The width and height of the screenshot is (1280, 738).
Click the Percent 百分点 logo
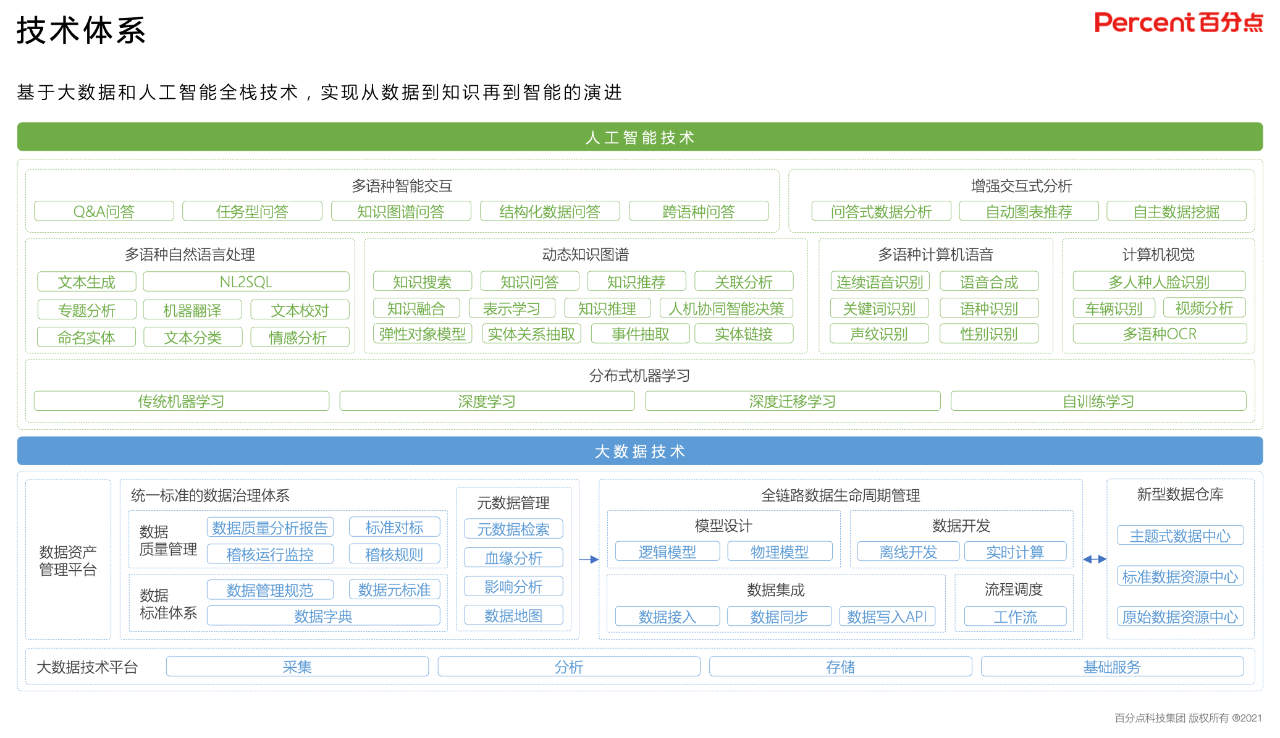pos(1178,23)
